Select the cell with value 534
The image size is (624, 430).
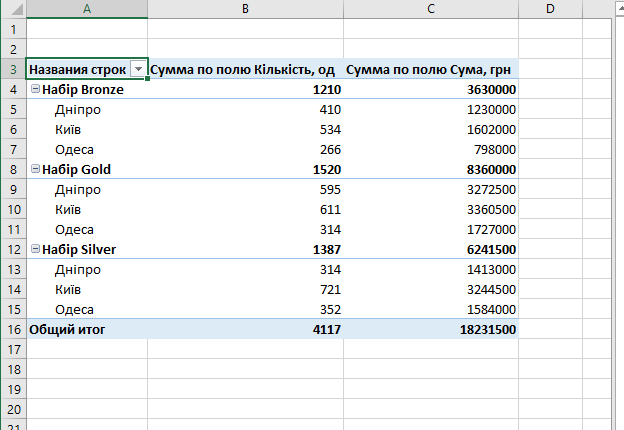[245, 129]
